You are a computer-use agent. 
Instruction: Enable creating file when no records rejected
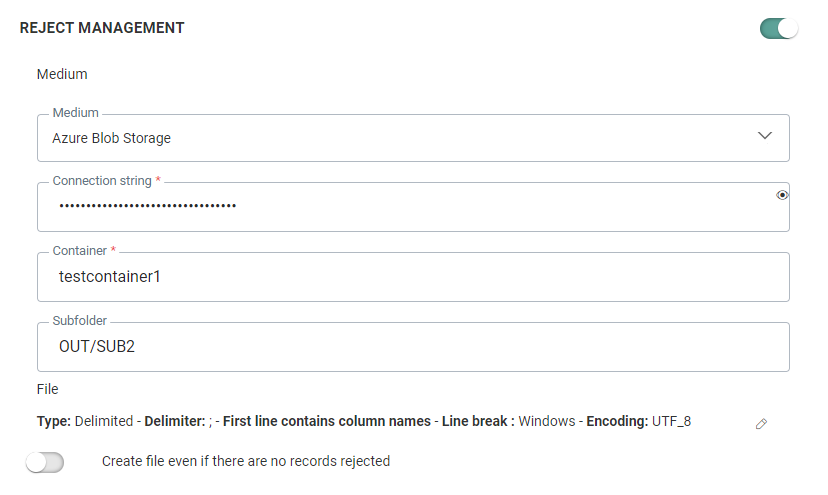(45, 462)
